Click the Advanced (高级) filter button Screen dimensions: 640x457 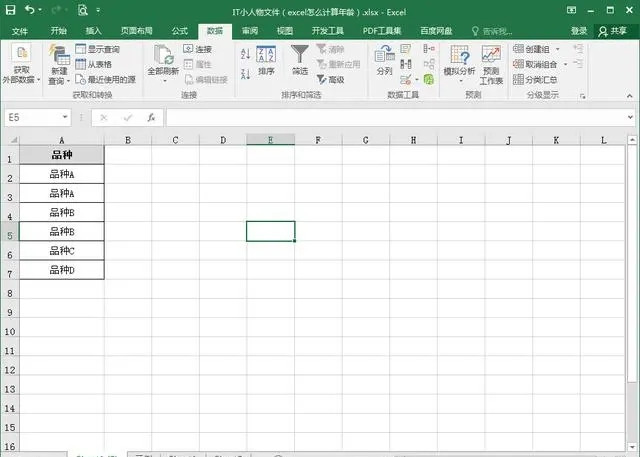point(330,79)
